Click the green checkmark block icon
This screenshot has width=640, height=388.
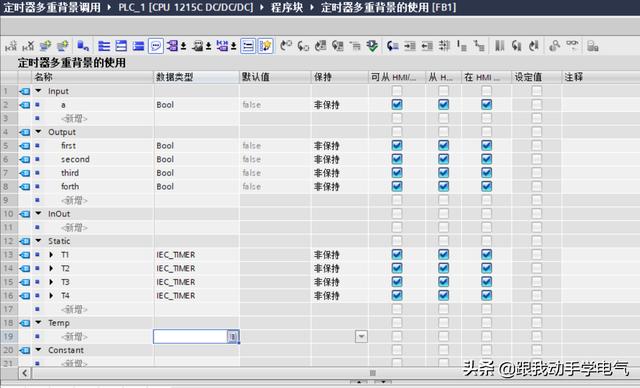(372, 46)
